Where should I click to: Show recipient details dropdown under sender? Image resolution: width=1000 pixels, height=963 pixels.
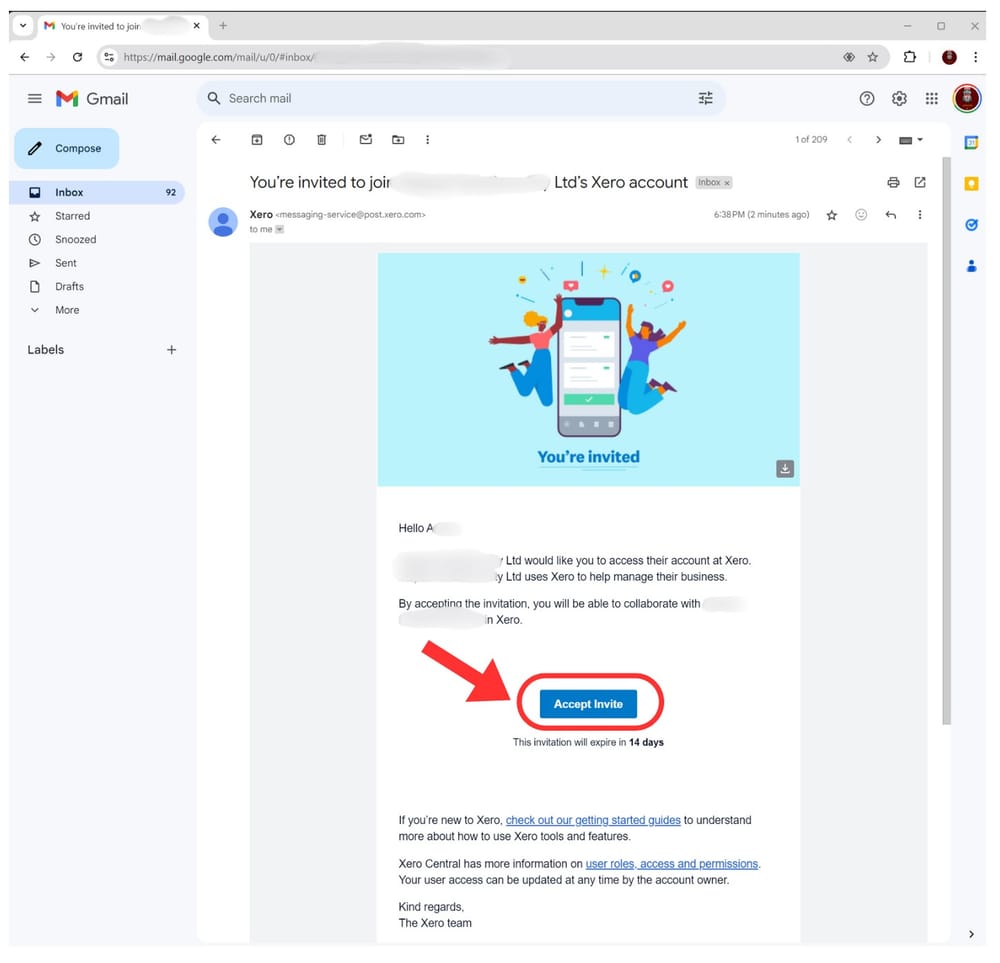[x=280, y=230]
